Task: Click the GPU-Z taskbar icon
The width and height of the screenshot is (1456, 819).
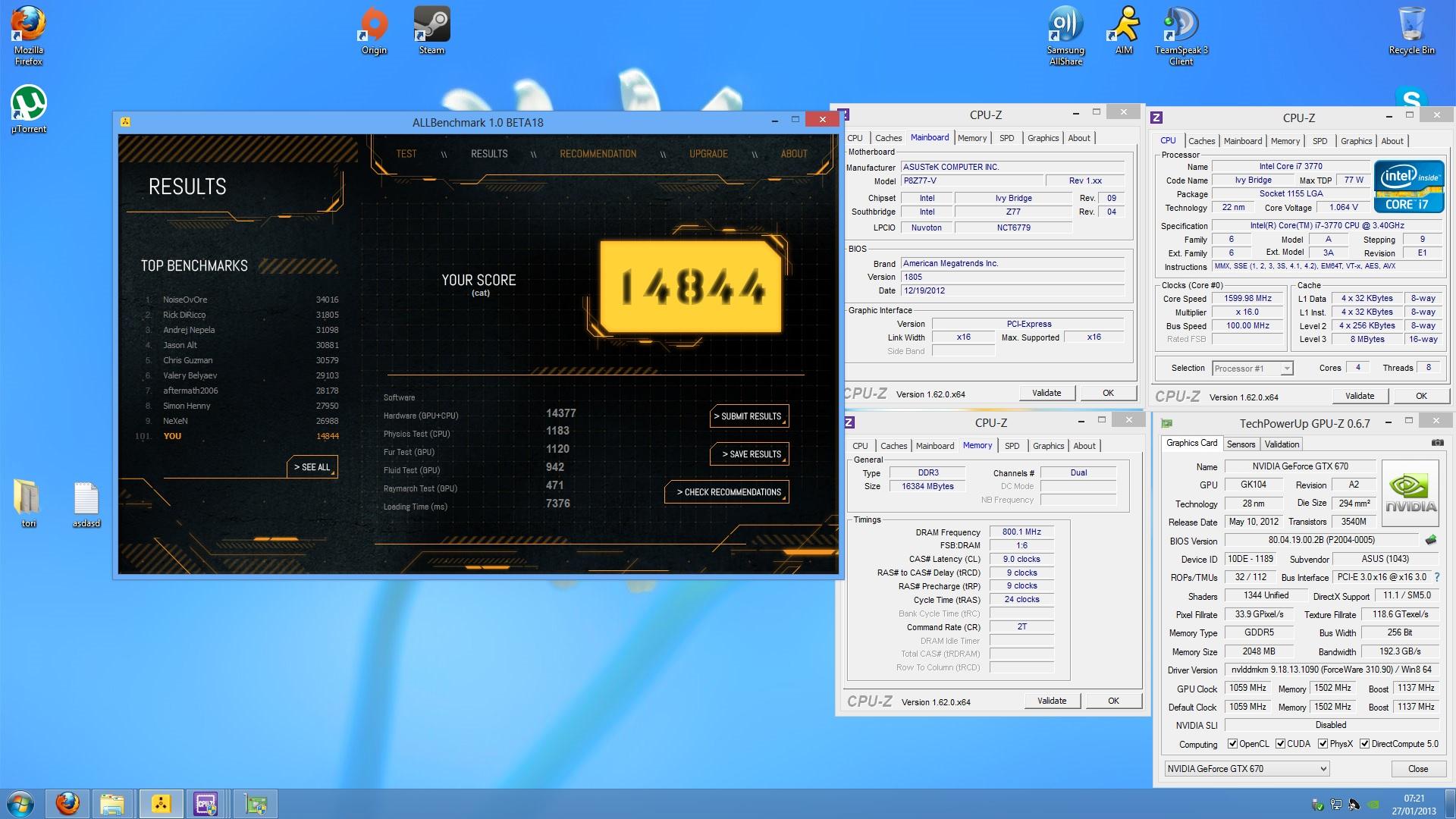Action: tap(256, 803)
